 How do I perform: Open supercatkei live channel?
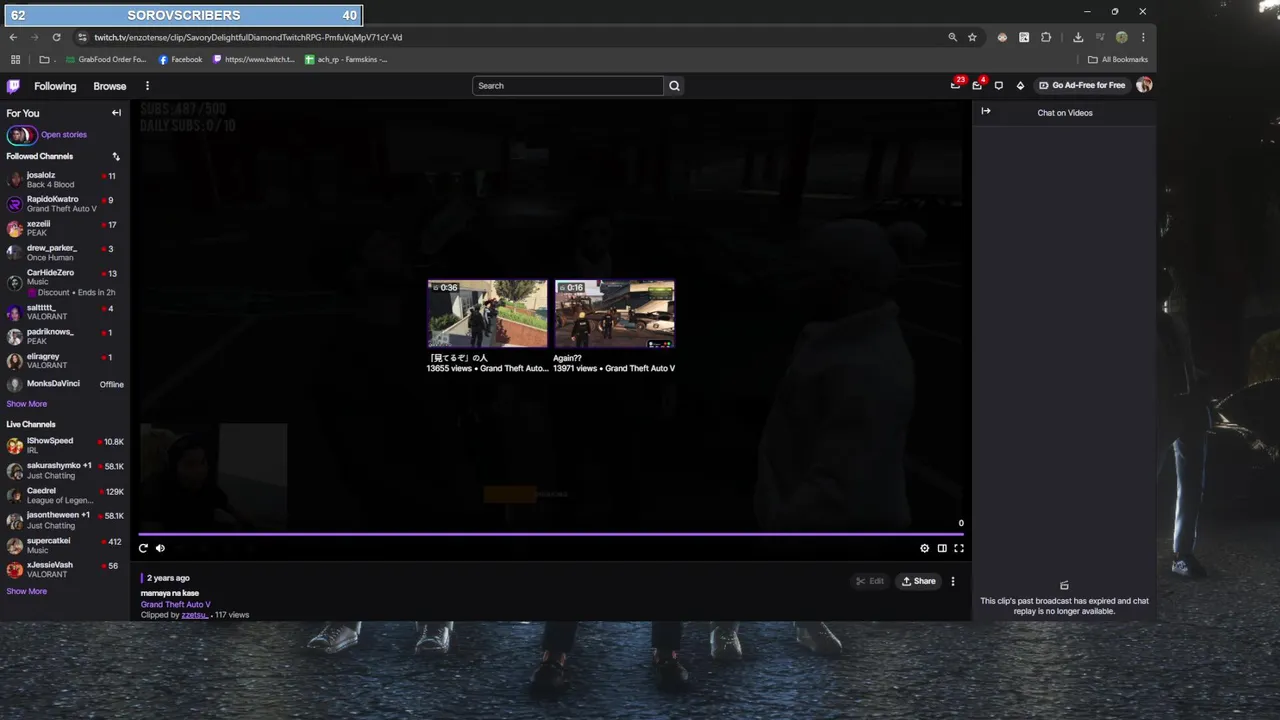click(x=64, y=545)
